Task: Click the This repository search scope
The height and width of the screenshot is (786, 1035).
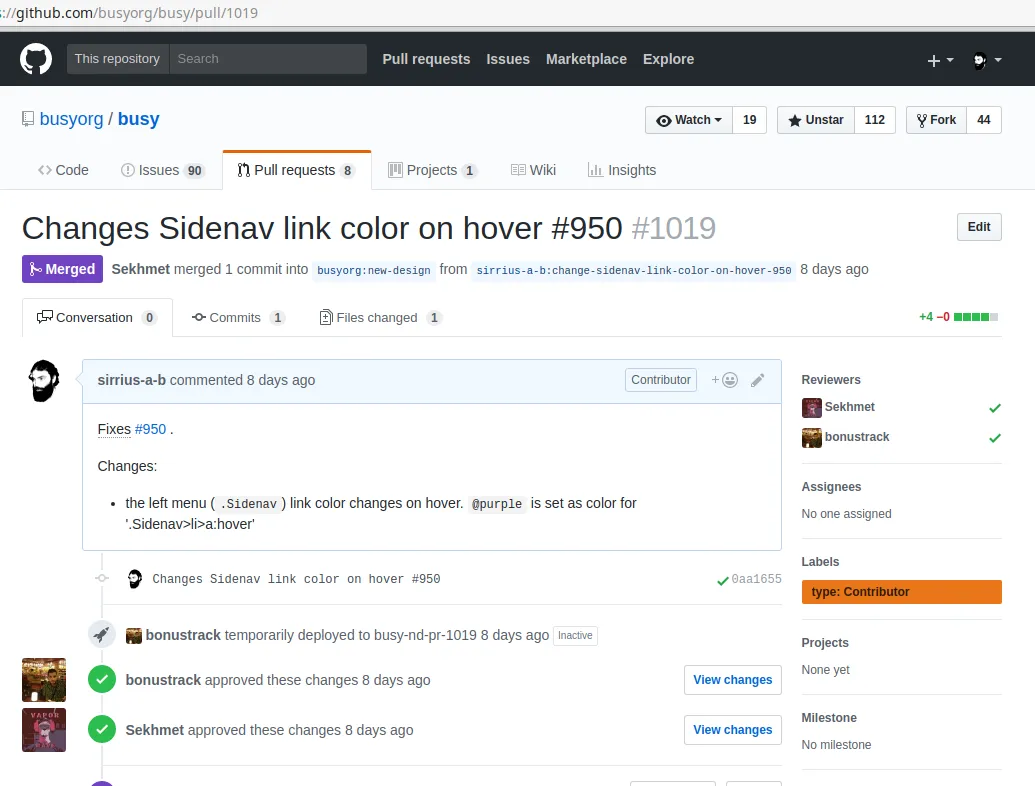Action: point(117,59)
